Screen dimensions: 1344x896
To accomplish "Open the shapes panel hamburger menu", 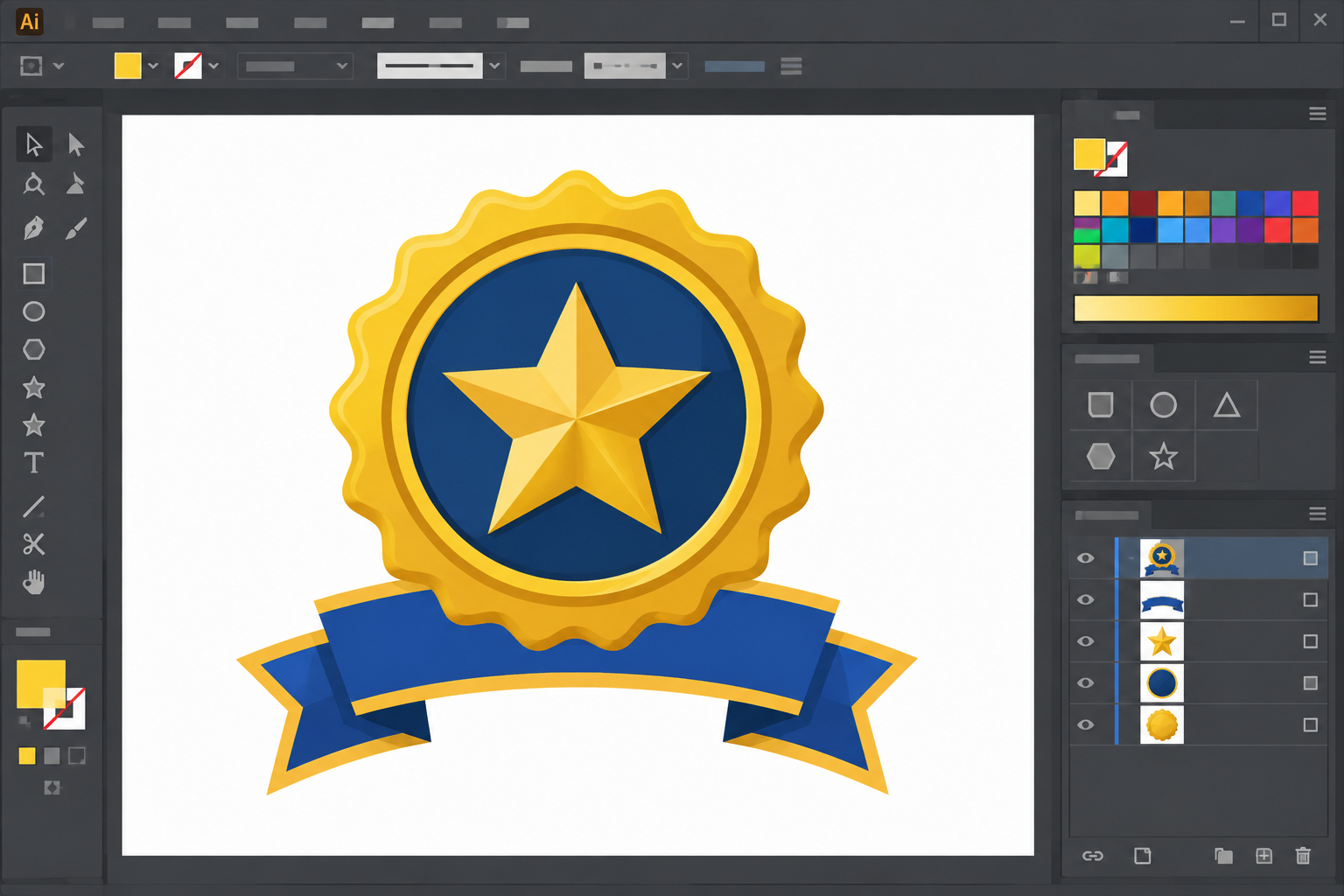I will click(1318, 357).
